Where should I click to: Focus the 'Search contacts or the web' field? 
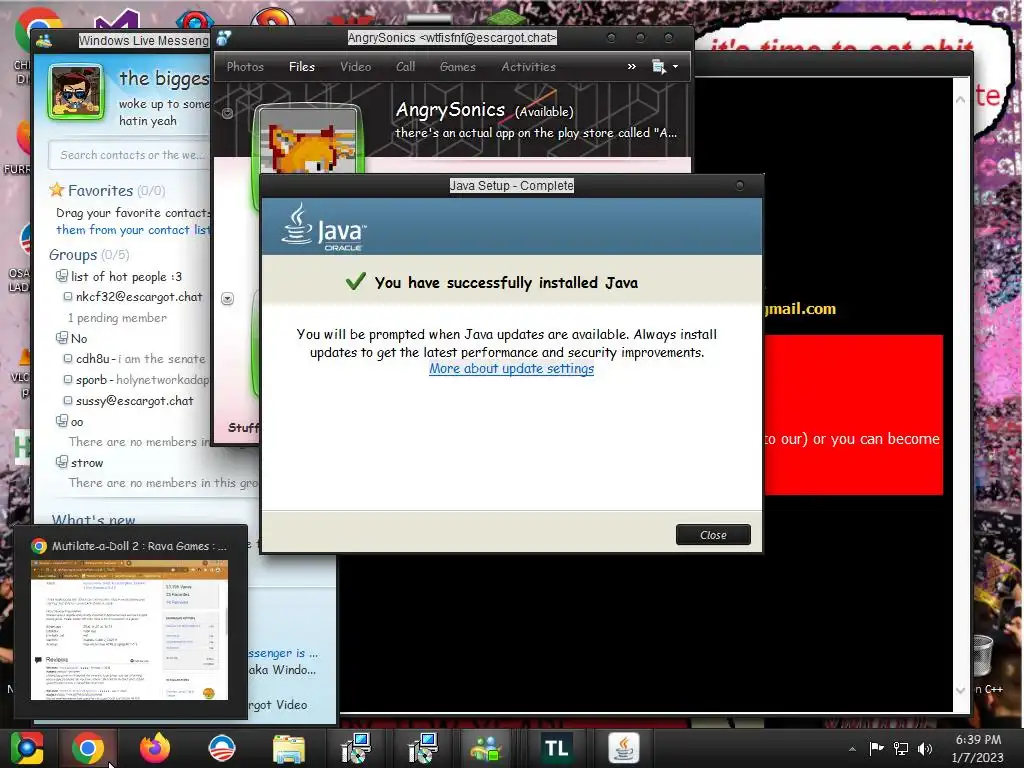point(129,155)
